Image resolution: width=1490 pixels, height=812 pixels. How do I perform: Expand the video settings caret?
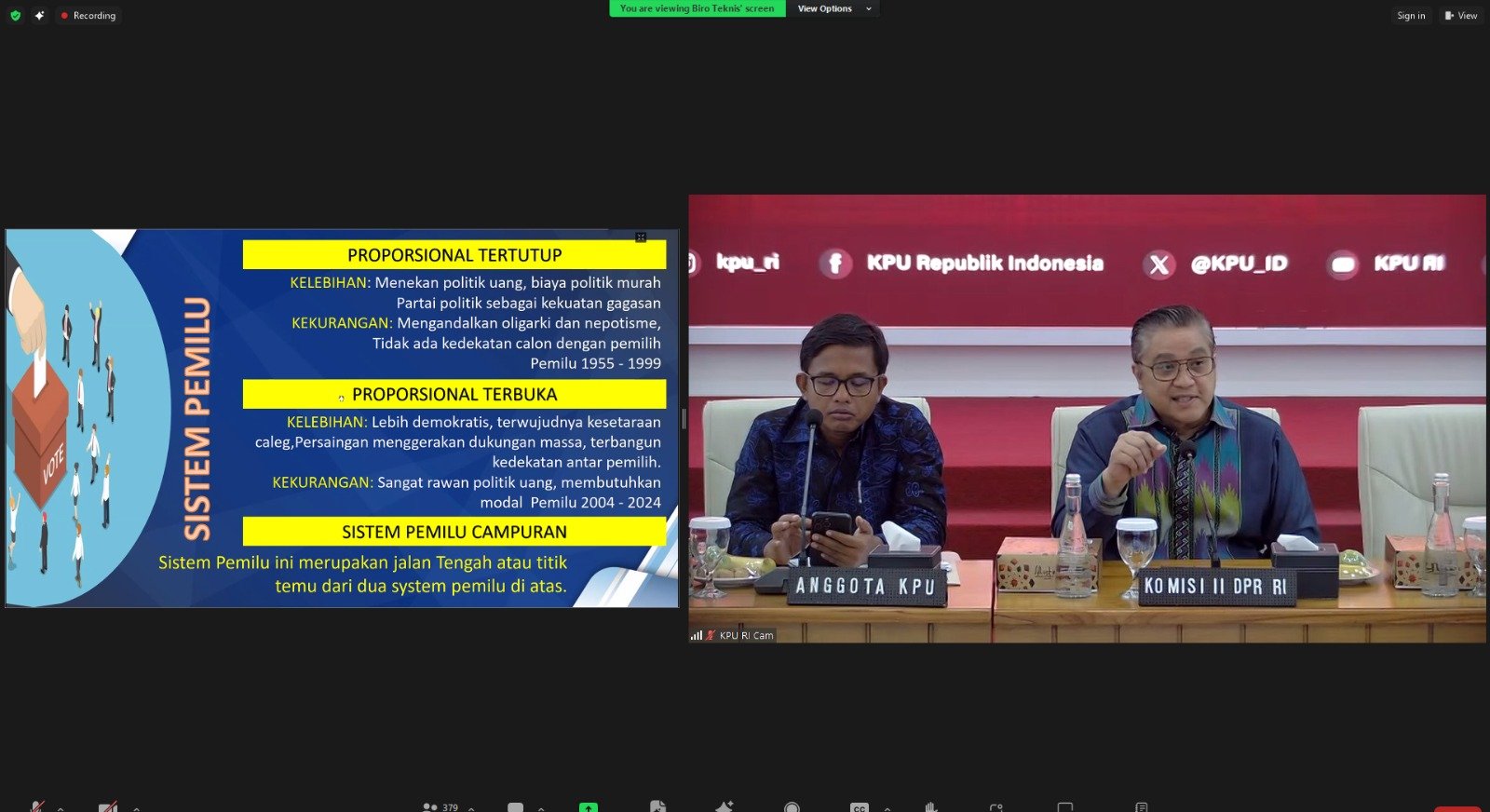[137, 808]
